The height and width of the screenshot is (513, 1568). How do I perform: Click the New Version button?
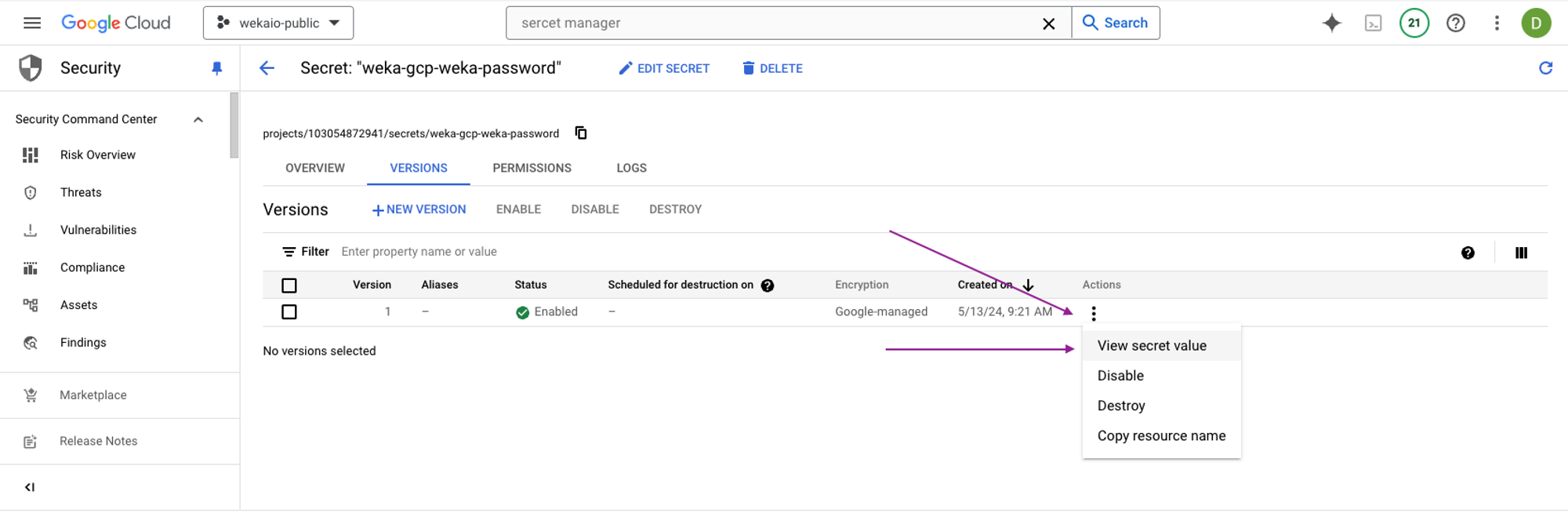[x=419, y=209]
